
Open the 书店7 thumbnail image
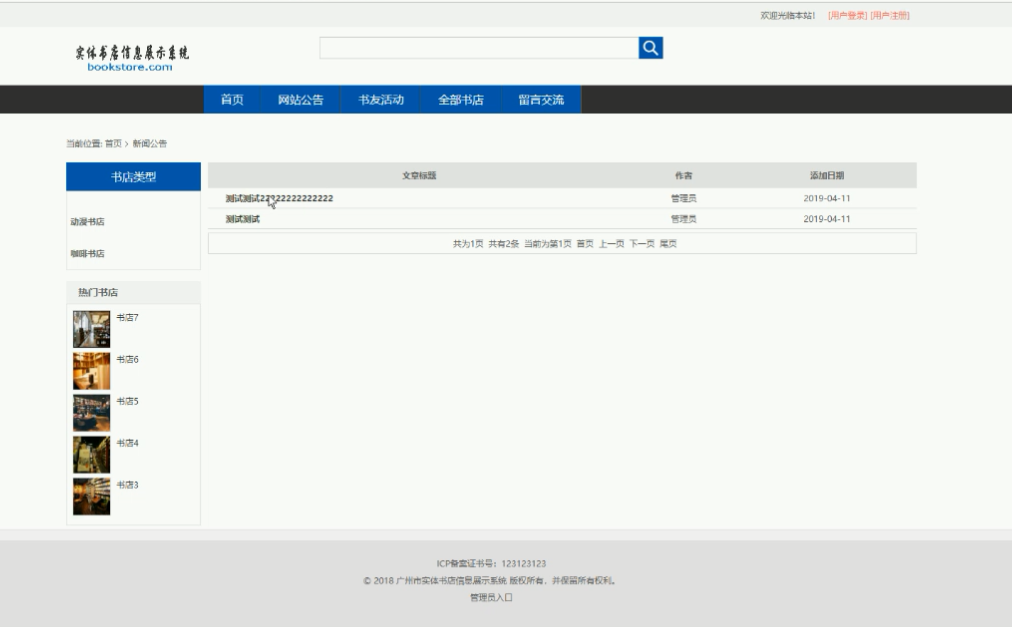tap(92, 329)
